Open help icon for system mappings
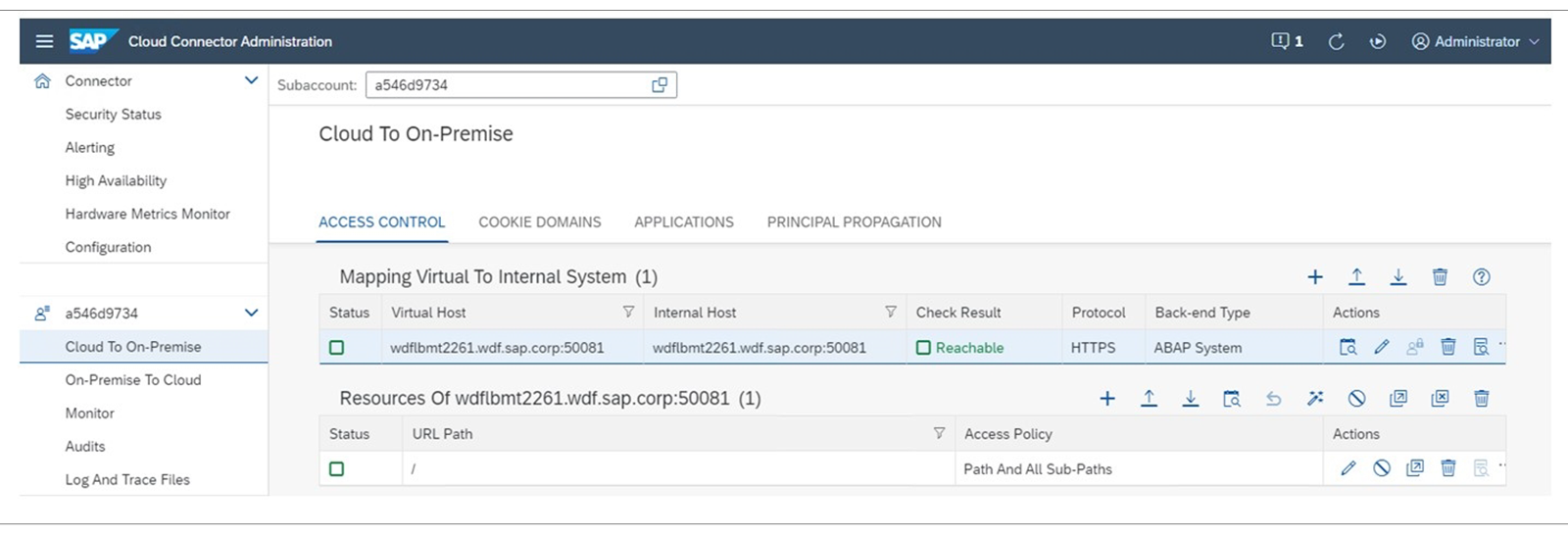1568x535 pixels. tap(1482, 277)
